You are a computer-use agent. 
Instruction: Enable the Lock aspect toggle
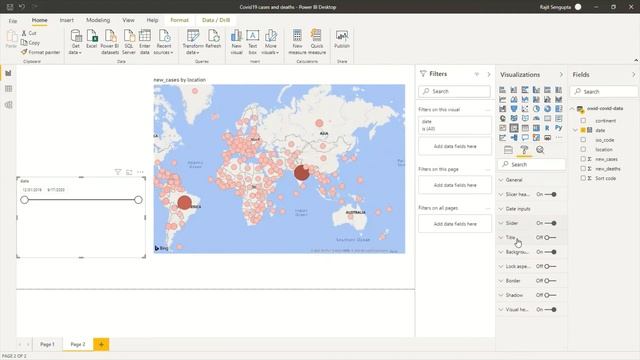click(x=551, y=266)
